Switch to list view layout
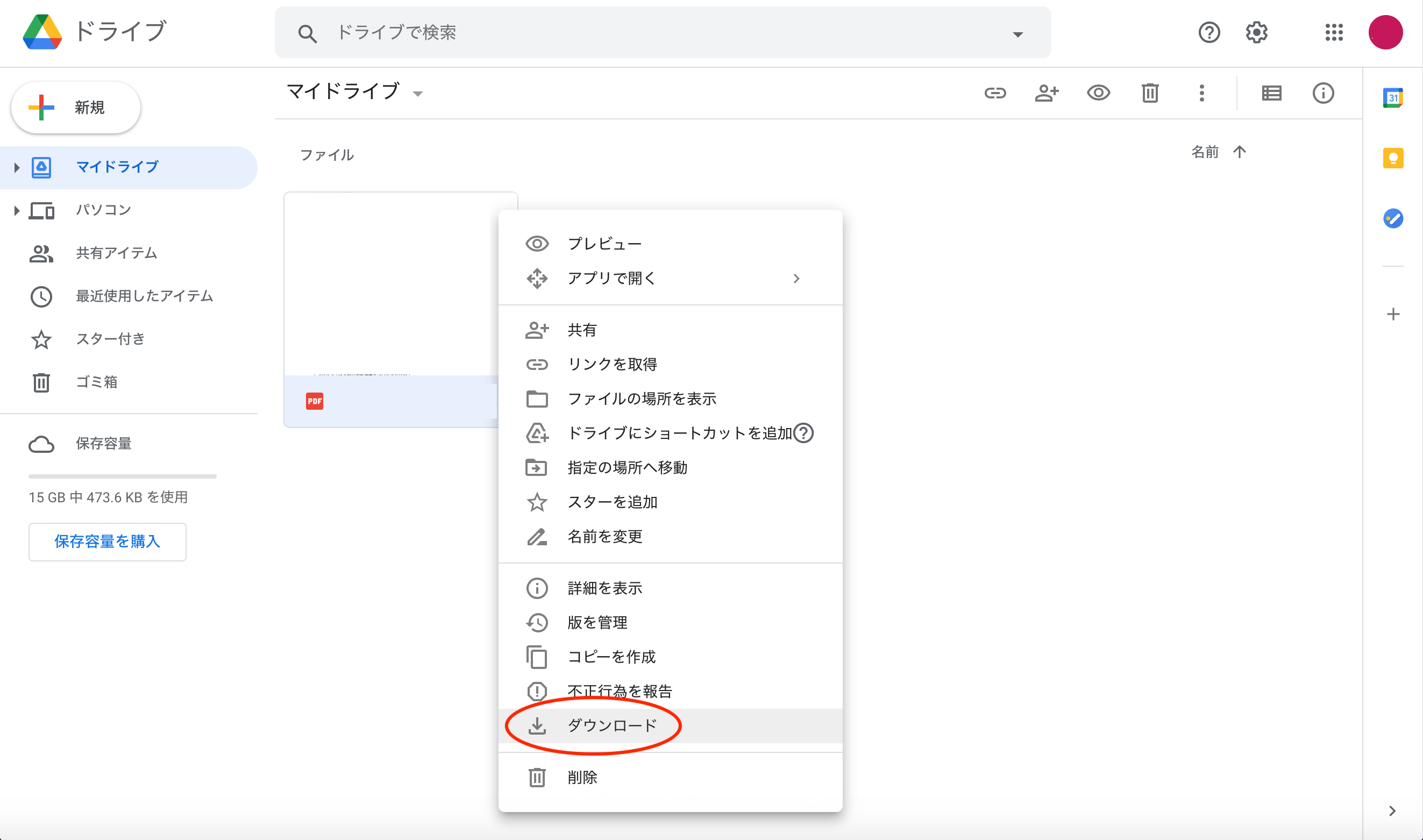Screen dimensions: 1423x840 tap(1272, 94)
